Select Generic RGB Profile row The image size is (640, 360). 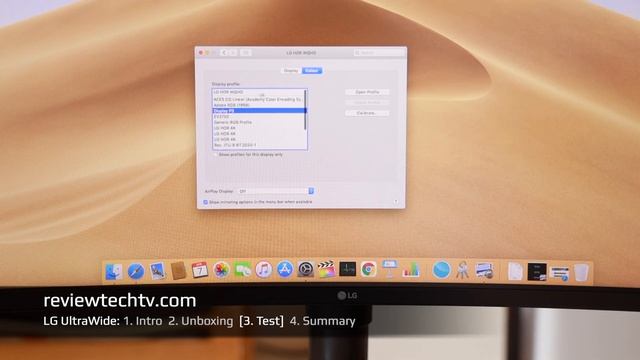tap(258, 122)
